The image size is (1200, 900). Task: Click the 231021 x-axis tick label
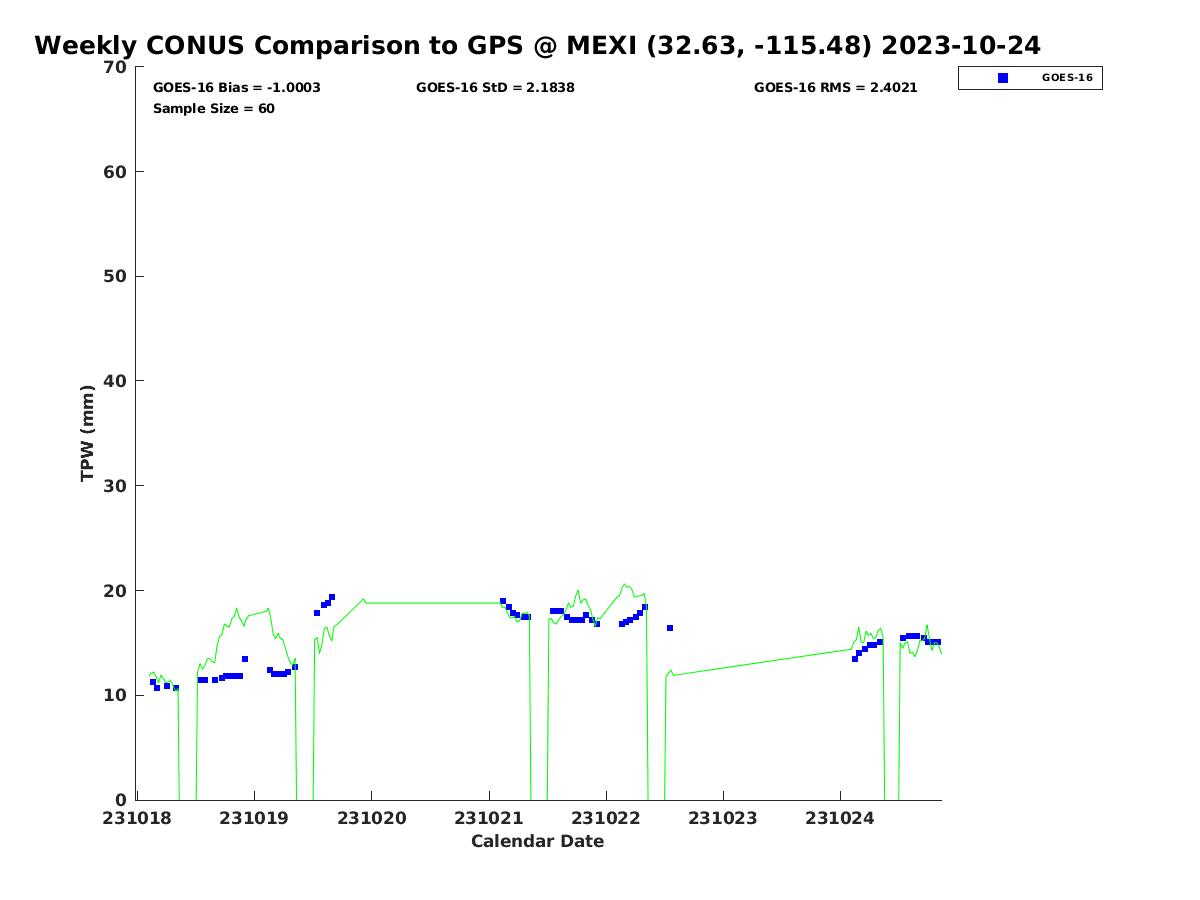488,818
